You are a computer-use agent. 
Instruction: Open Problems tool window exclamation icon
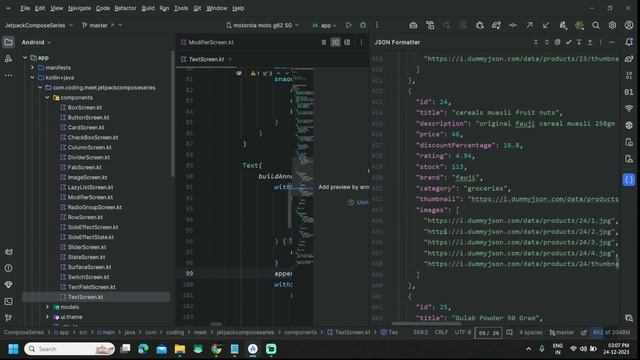coord(9,268)
